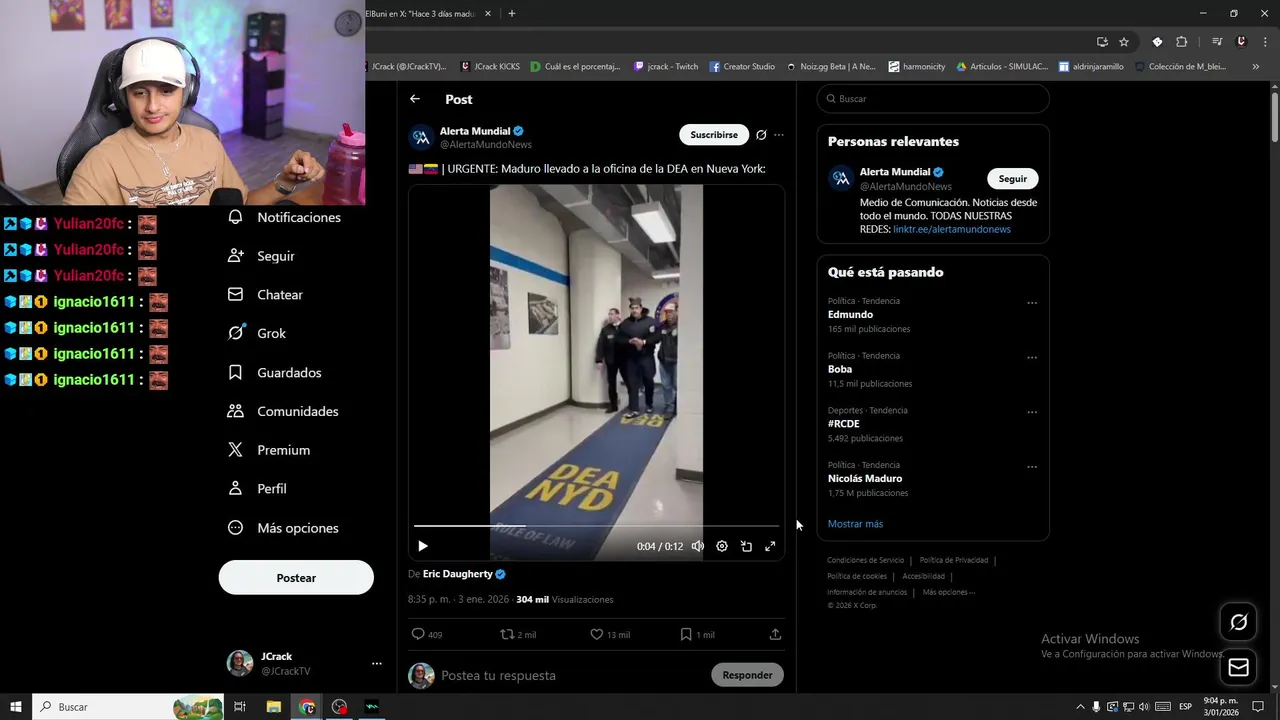Screen dimensions: 1280x720
Task: Open File Explorer from the taskbar
Action: pos(273,707)
